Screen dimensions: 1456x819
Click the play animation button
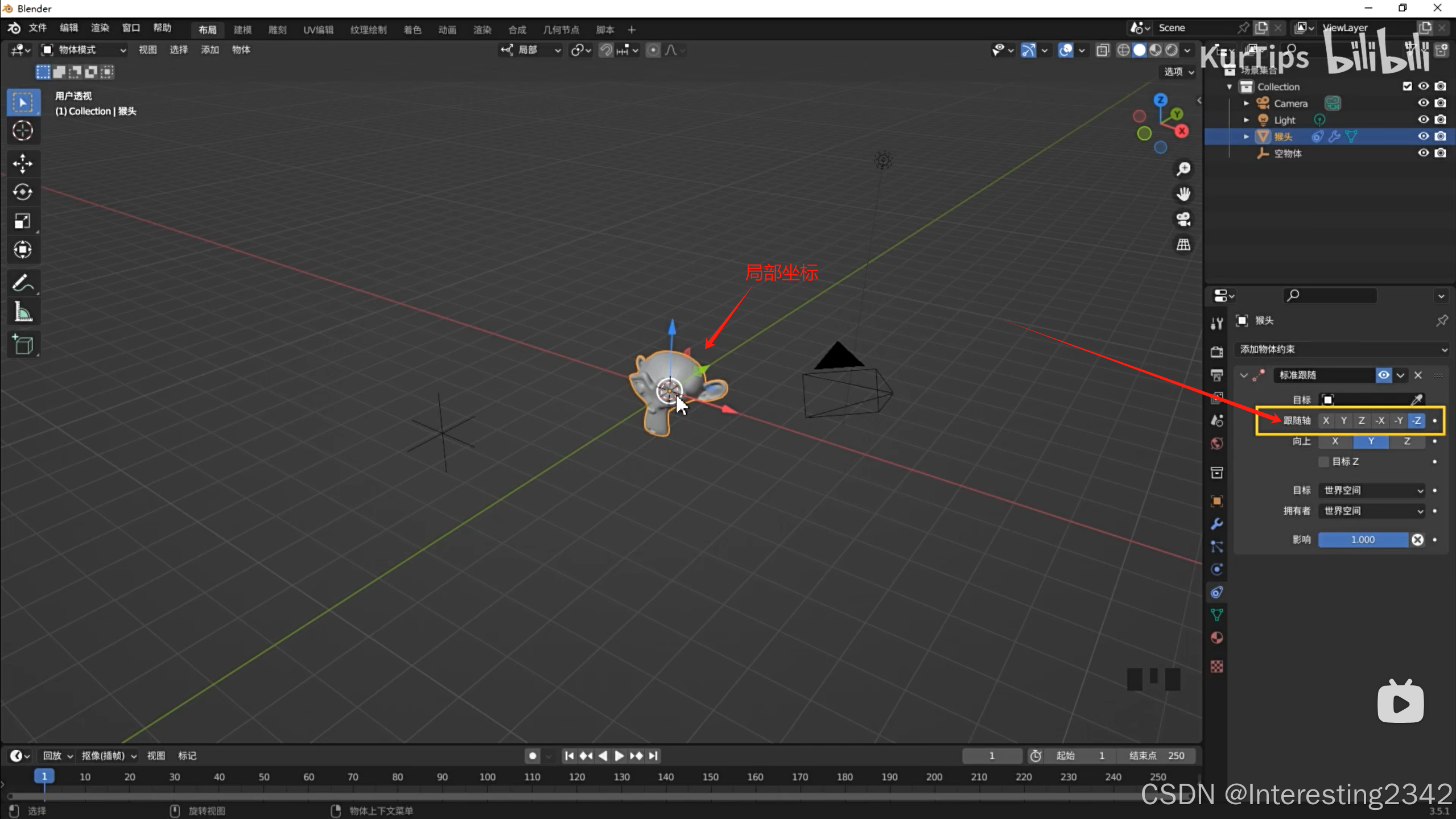(x=619, y=756)
